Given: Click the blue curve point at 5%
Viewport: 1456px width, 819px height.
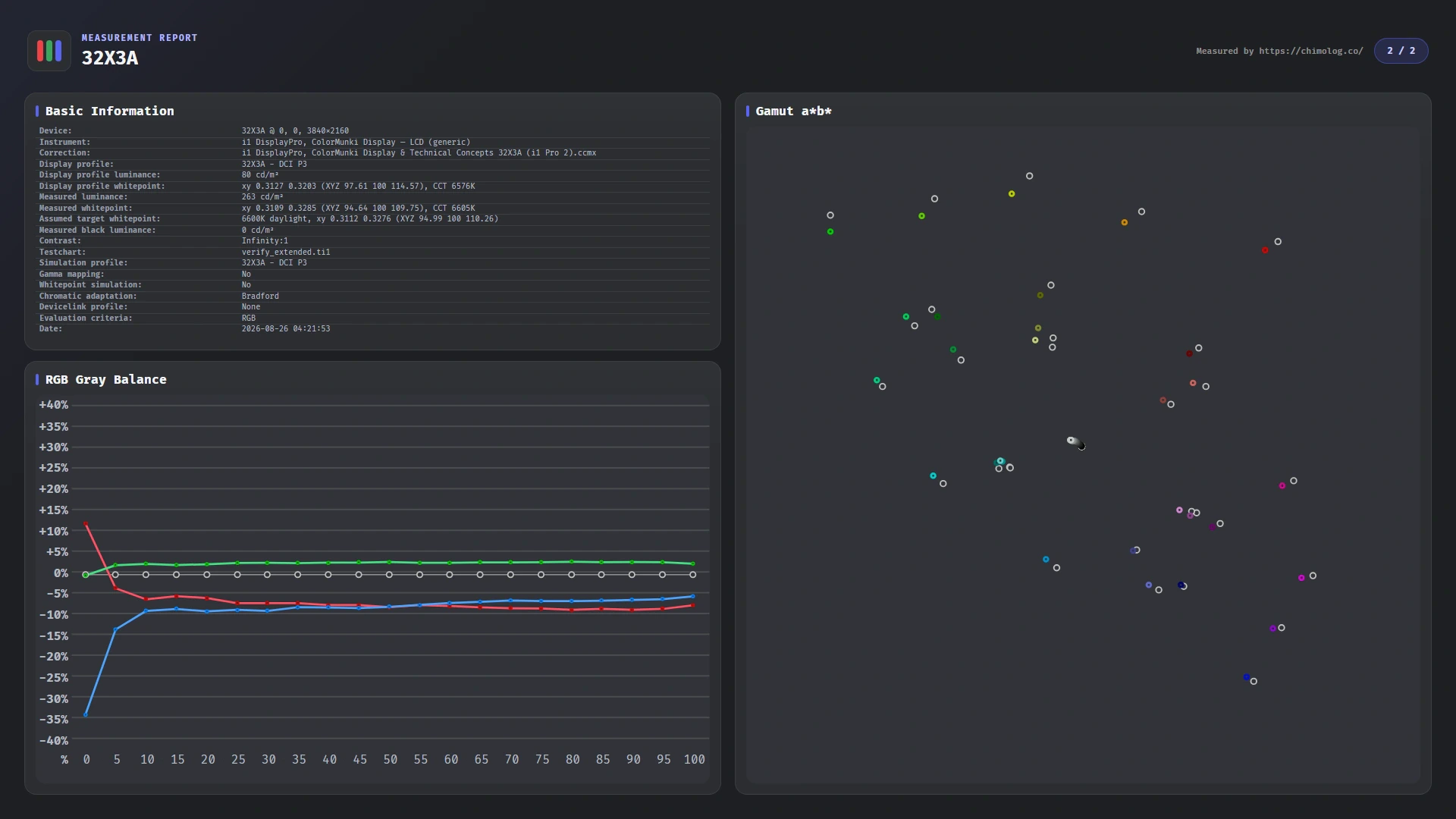Looking at the screenshot, I should tap(115, 629).
